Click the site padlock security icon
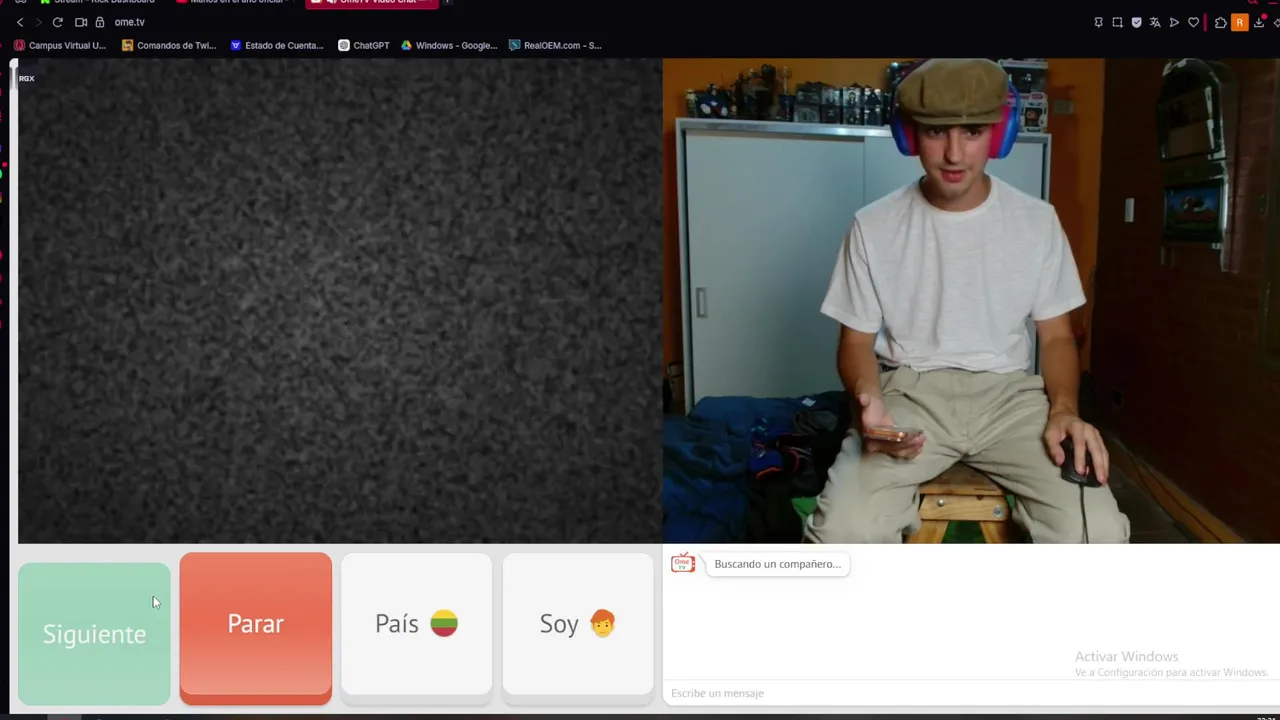1280x720 pixels. point(99,22)
